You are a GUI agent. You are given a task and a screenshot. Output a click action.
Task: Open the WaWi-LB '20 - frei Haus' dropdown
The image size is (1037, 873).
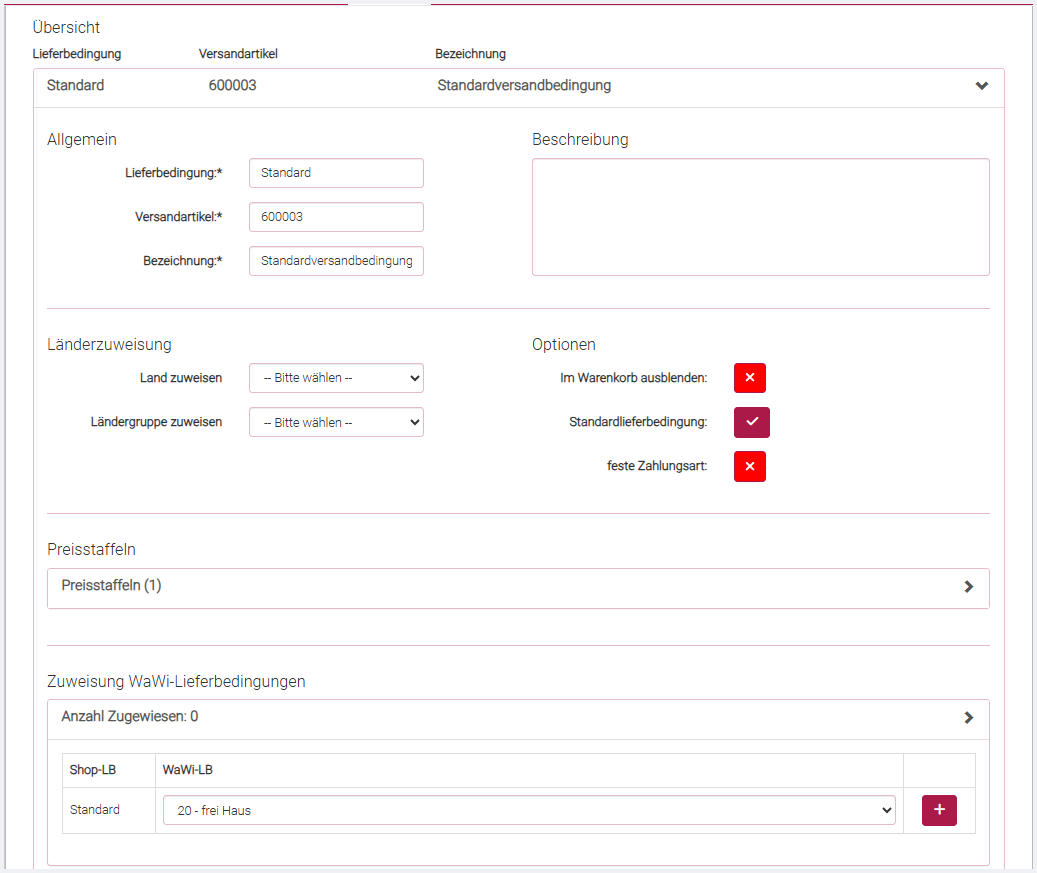pos(529,810)
